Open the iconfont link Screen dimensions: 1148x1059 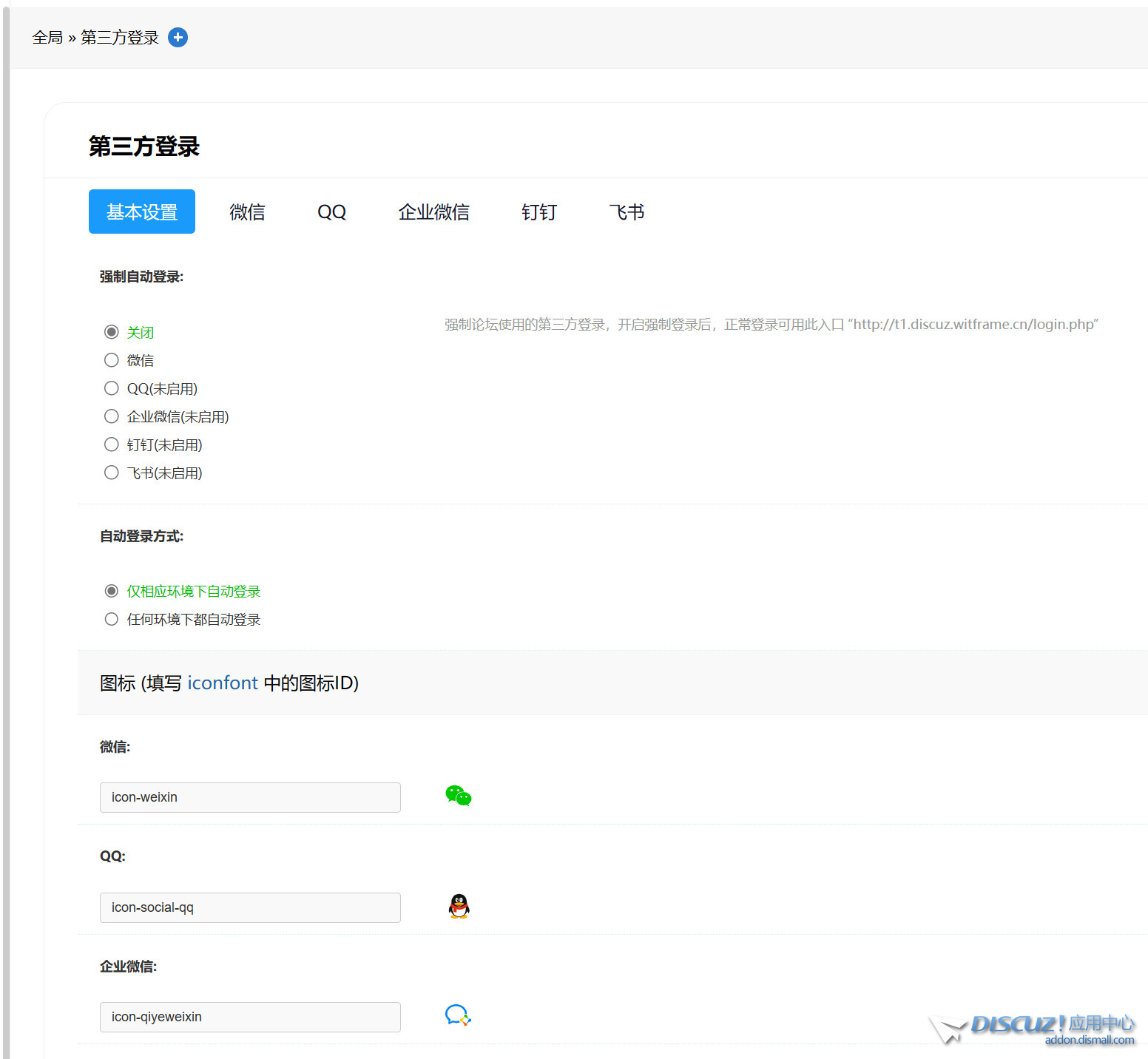(222, 683)
